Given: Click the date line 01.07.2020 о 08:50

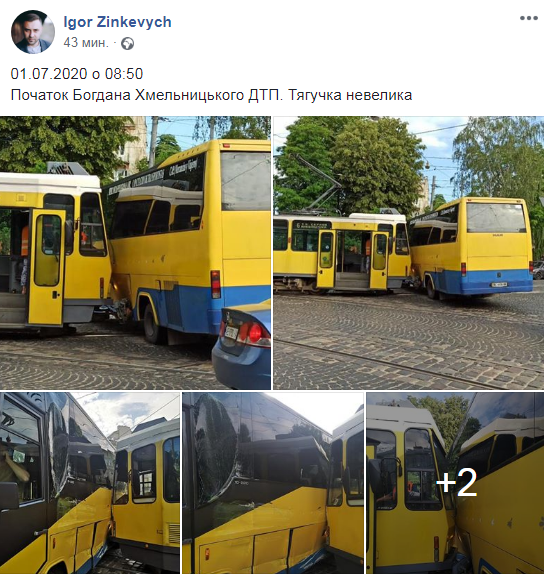Looking at the screenshot, I should 77,74.
